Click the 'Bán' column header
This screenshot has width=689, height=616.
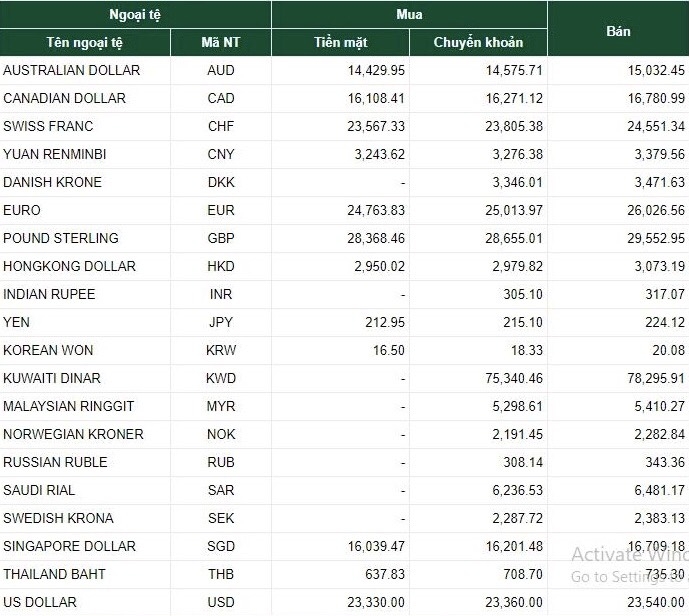point(618,29)
